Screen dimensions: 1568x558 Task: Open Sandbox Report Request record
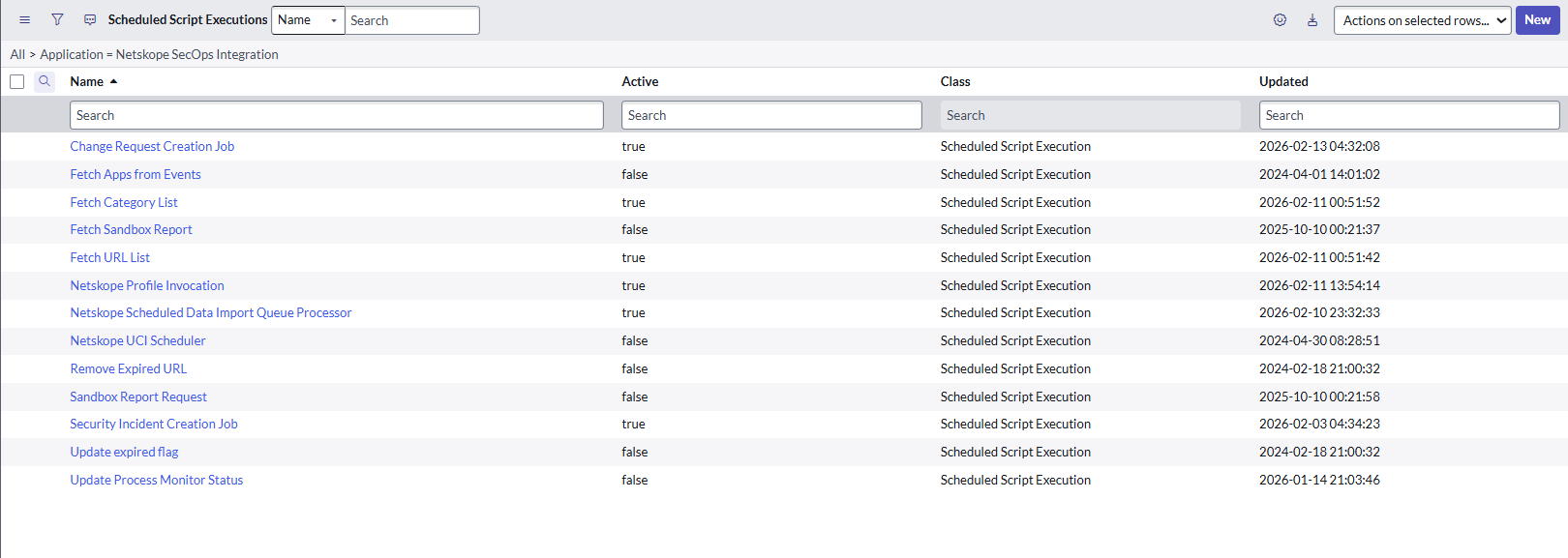pyautogui.click(x=138, y=396)
